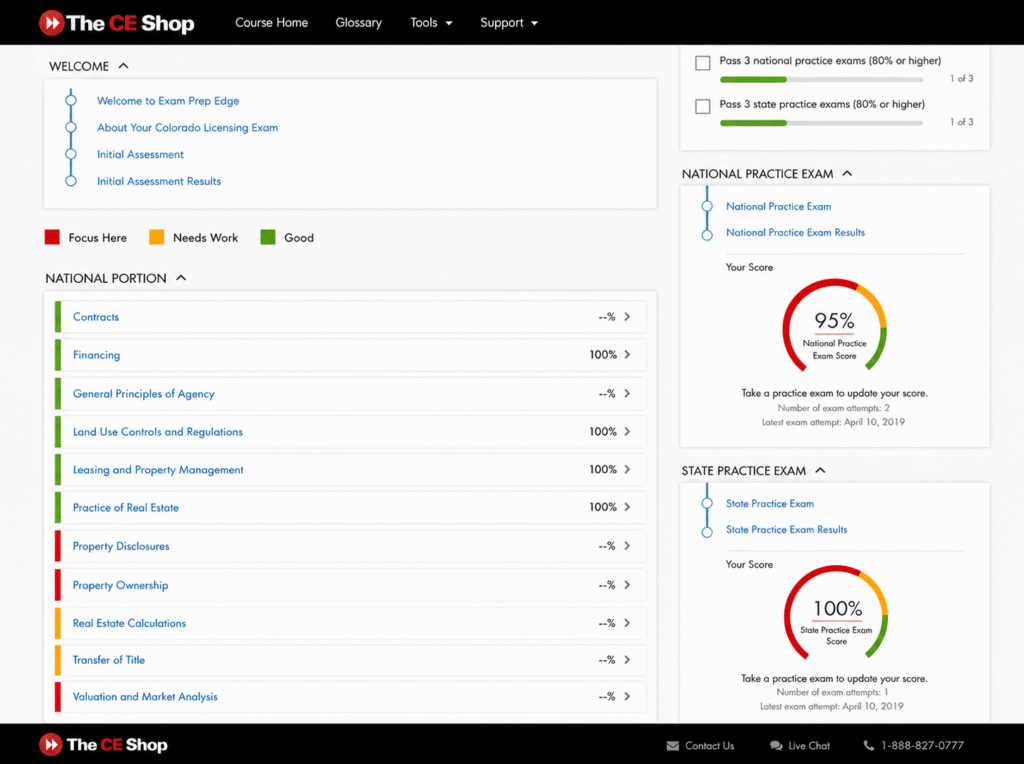The width and height of the screenshot is (1024, 764).
Task: Collapse the STATE PRACTICE EXAM section
Action: coord(821,470)
